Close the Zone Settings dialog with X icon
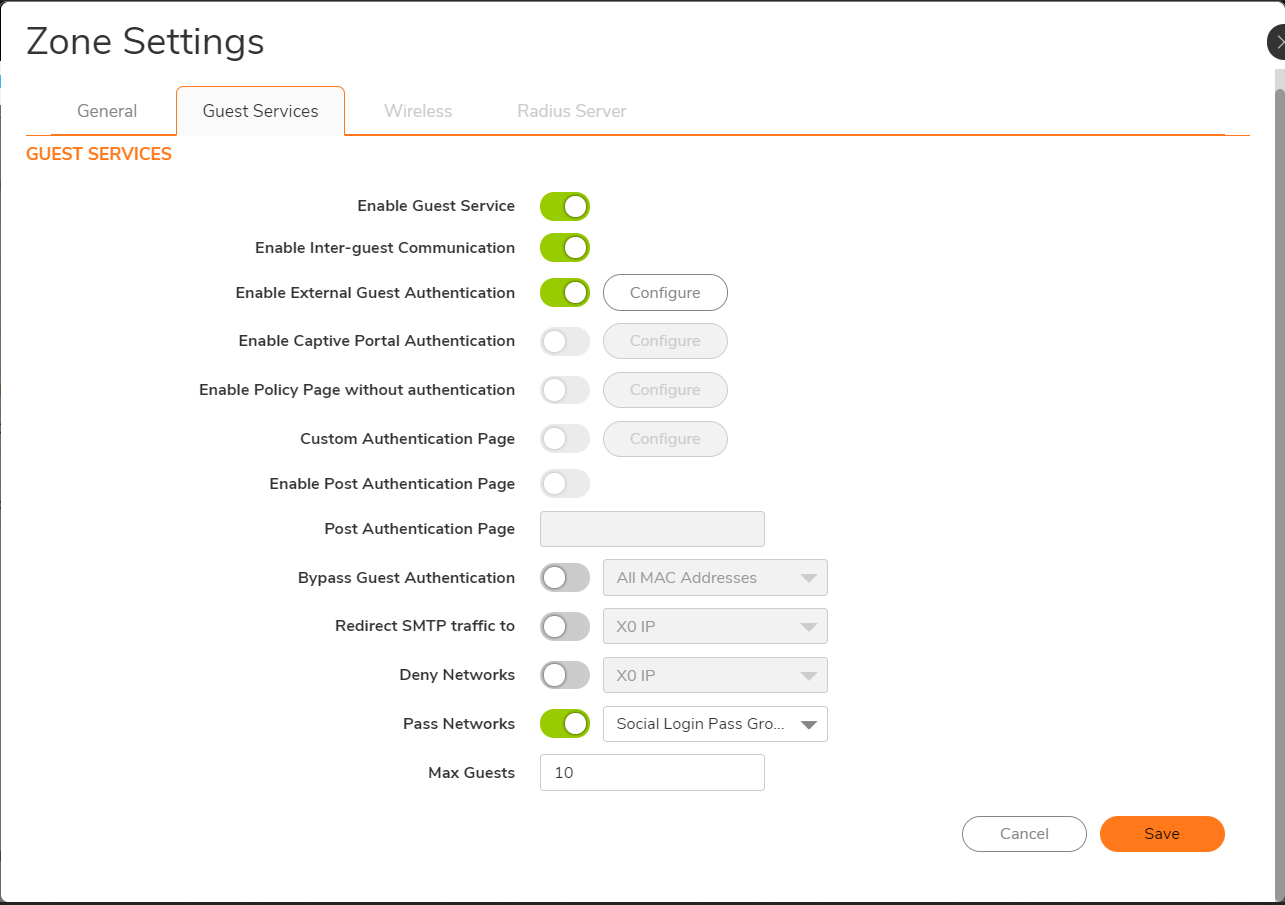The width and height of the screenshot is (1285, 905). (1278, 42)
